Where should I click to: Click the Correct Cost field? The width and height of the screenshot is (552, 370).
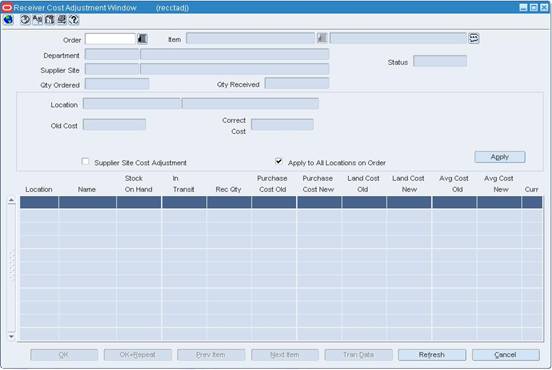(x=282, y=125)
